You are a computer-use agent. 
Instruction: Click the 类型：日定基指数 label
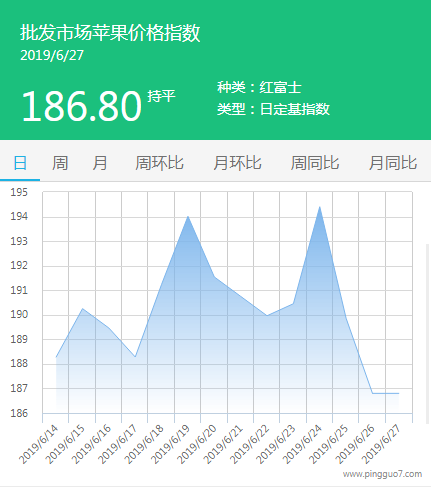tap(273, 109)
